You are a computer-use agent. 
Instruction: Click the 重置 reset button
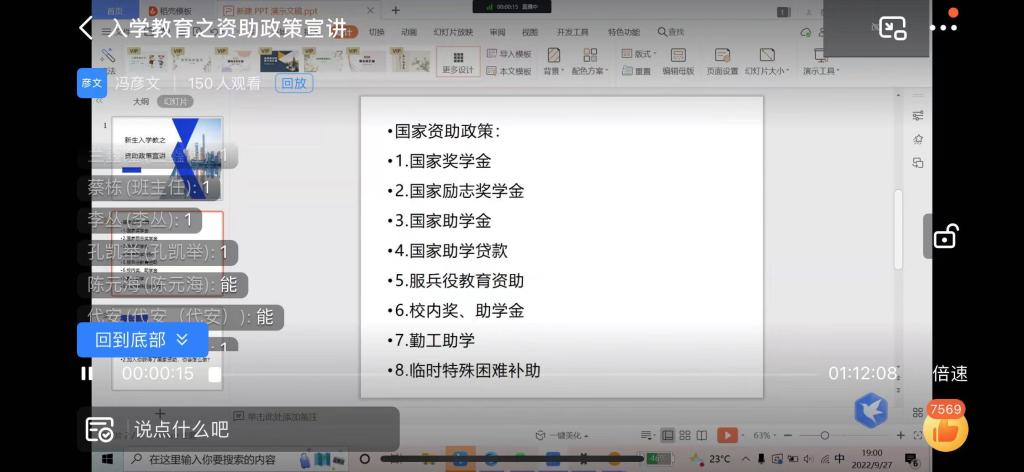pyautogui.click(x=635, y=71)
